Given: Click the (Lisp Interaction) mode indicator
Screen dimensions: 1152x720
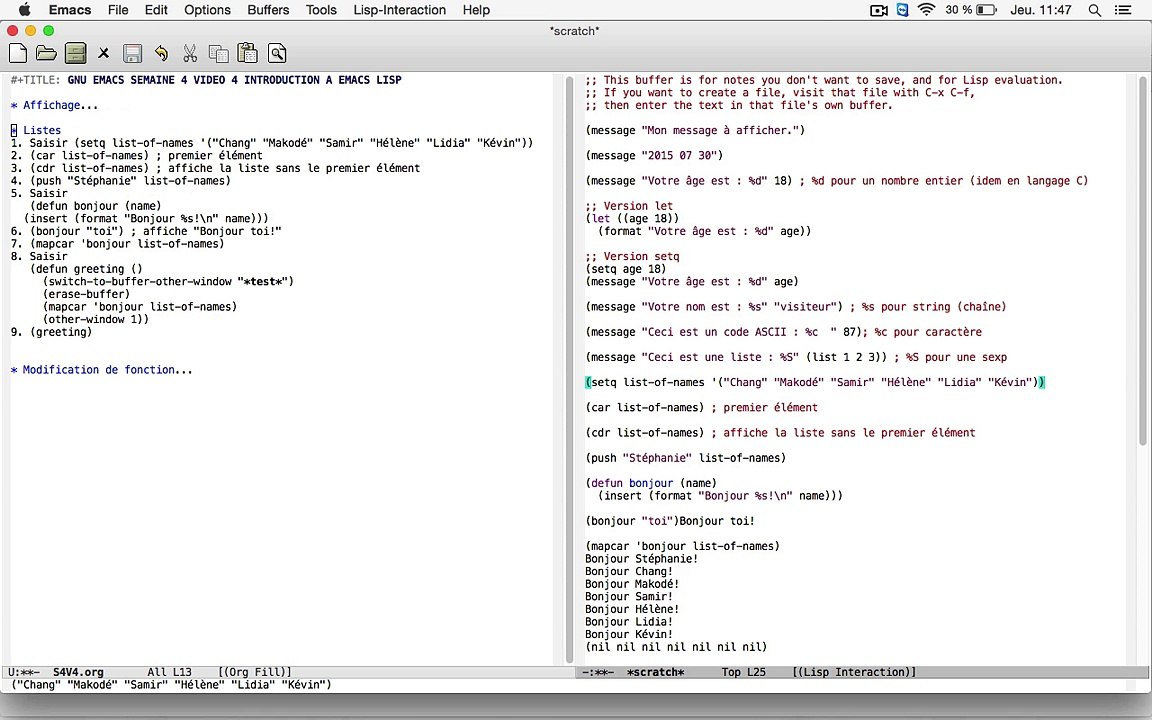Looking at the screenshot, I should 854,672.
